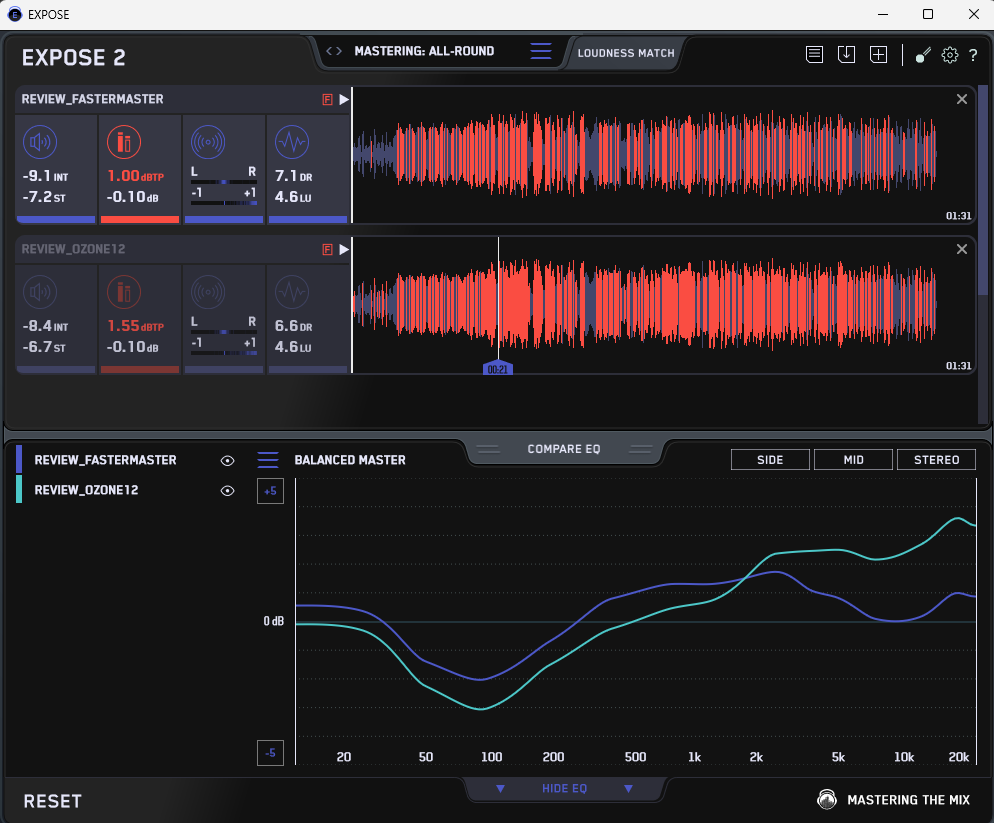Click red F icon on REVIEW_FASTERMASTER
The width and height of the screenshot is (994, 823).
[327, 100]
